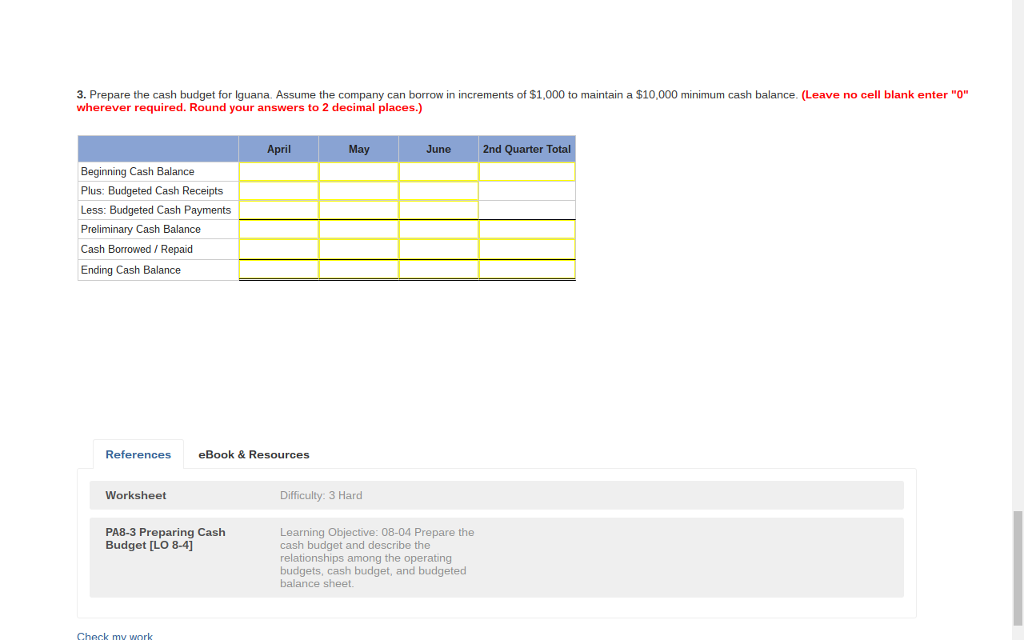Select the May Budgeted Cash Payments cell

358,209
